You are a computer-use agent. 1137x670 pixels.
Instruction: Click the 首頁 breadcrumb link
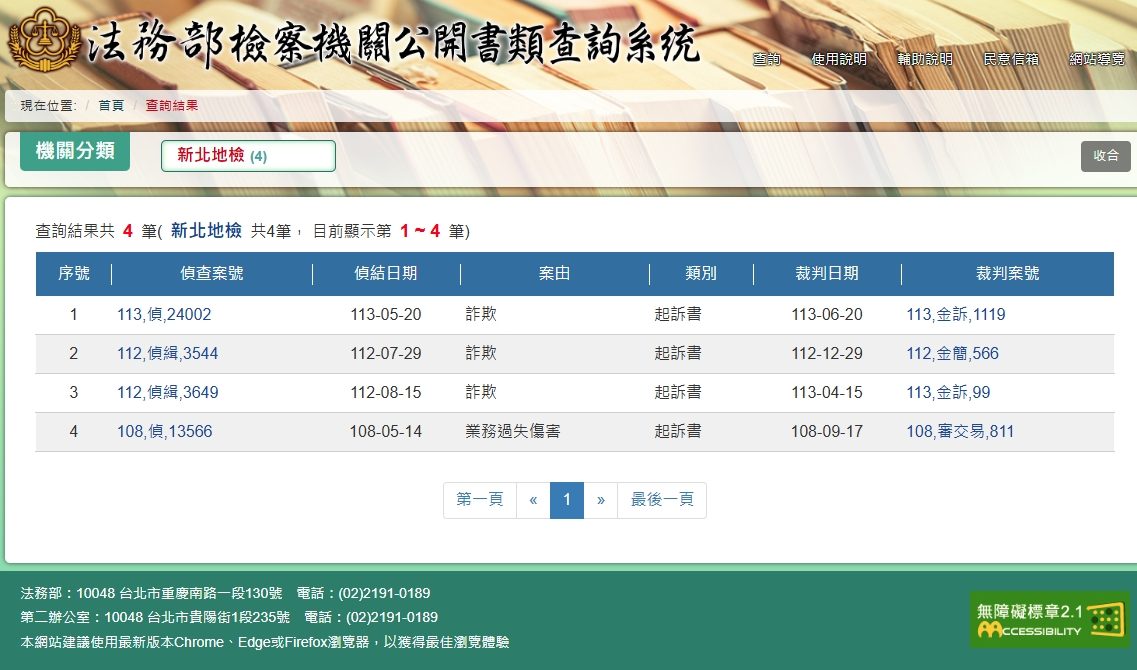[x=111, y=105]
